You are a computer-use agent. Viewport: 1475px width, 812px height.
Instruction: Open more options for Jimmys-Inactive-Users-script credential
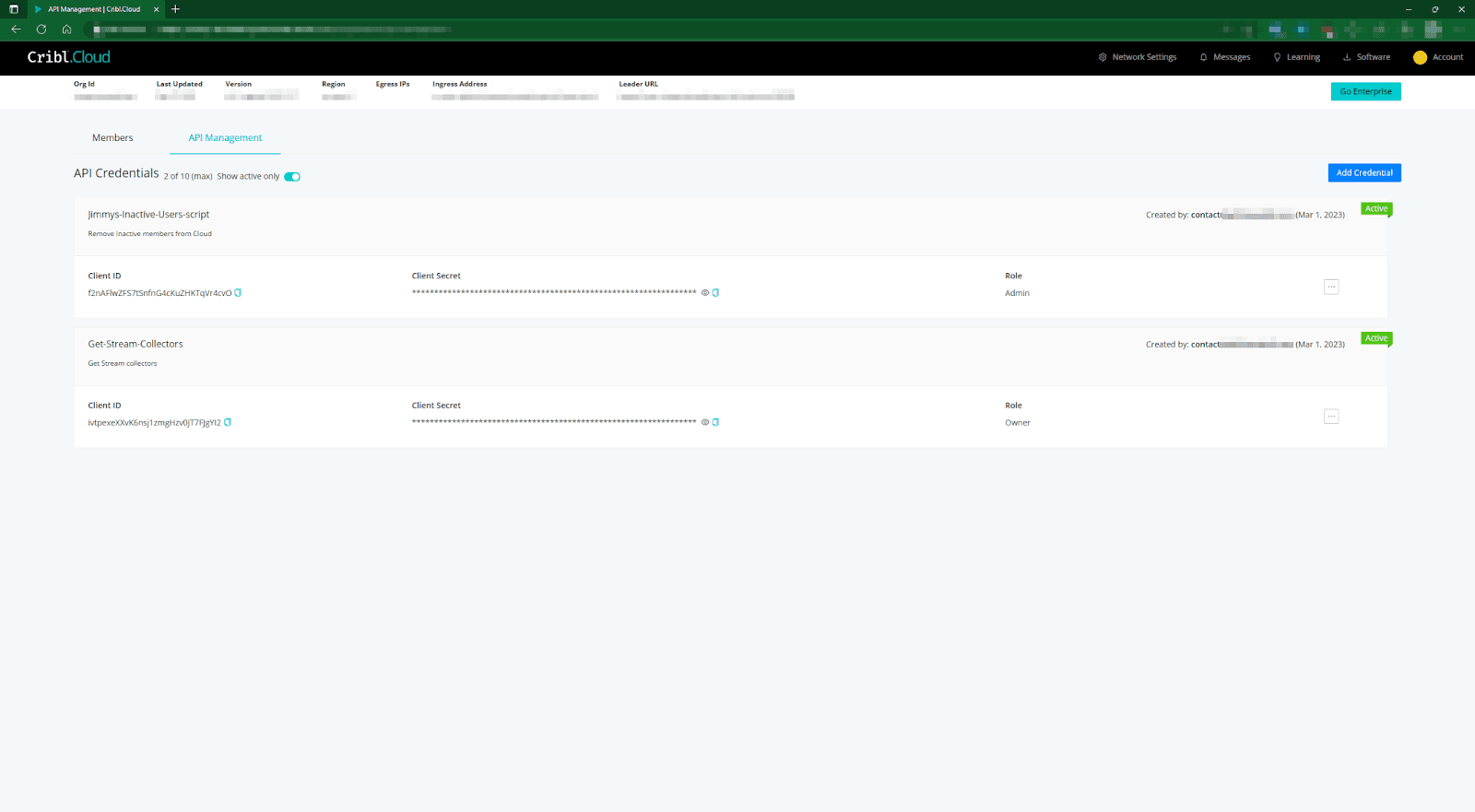(1330, 287)
